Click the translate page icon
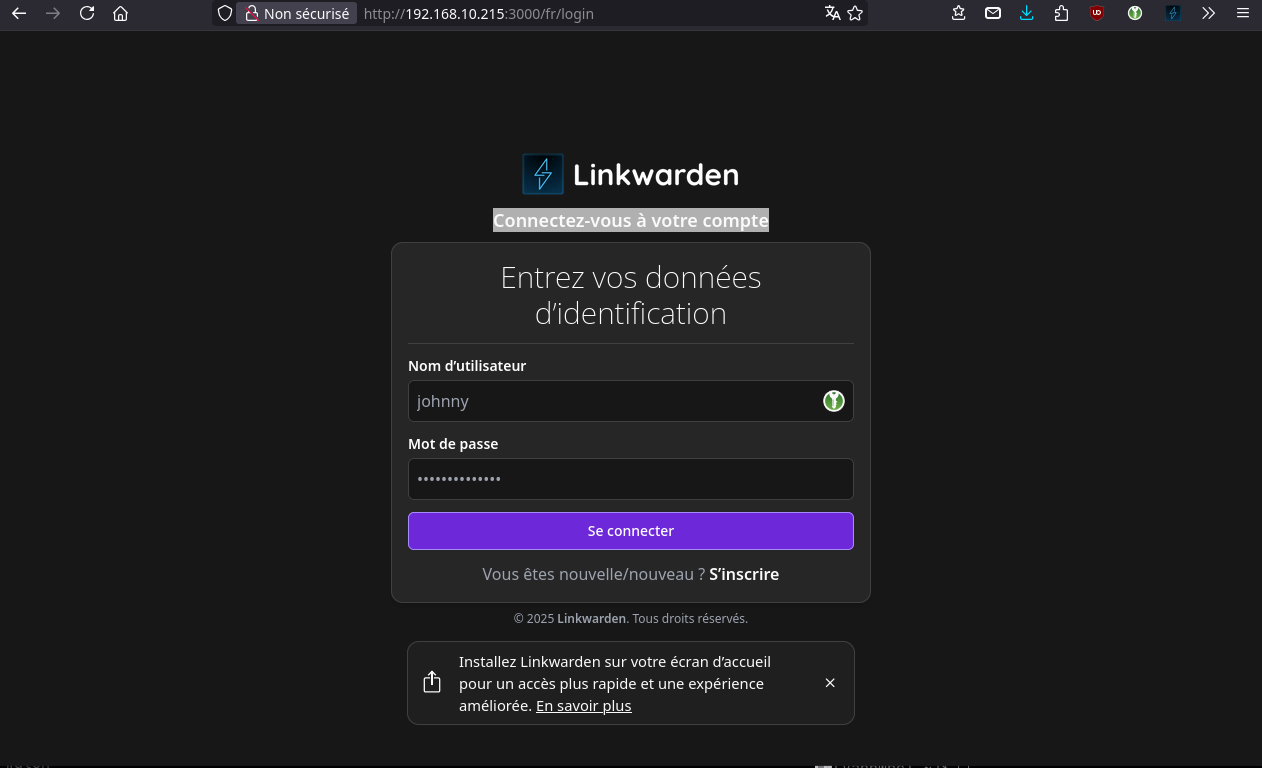This screenshot has width=1262, height=768. coord(832,14)
